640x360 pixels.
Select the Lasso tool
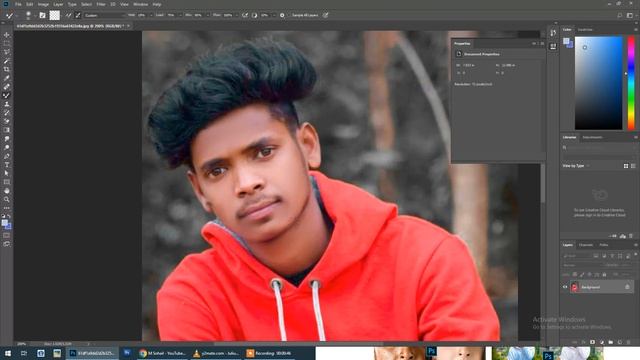[7, 52]
